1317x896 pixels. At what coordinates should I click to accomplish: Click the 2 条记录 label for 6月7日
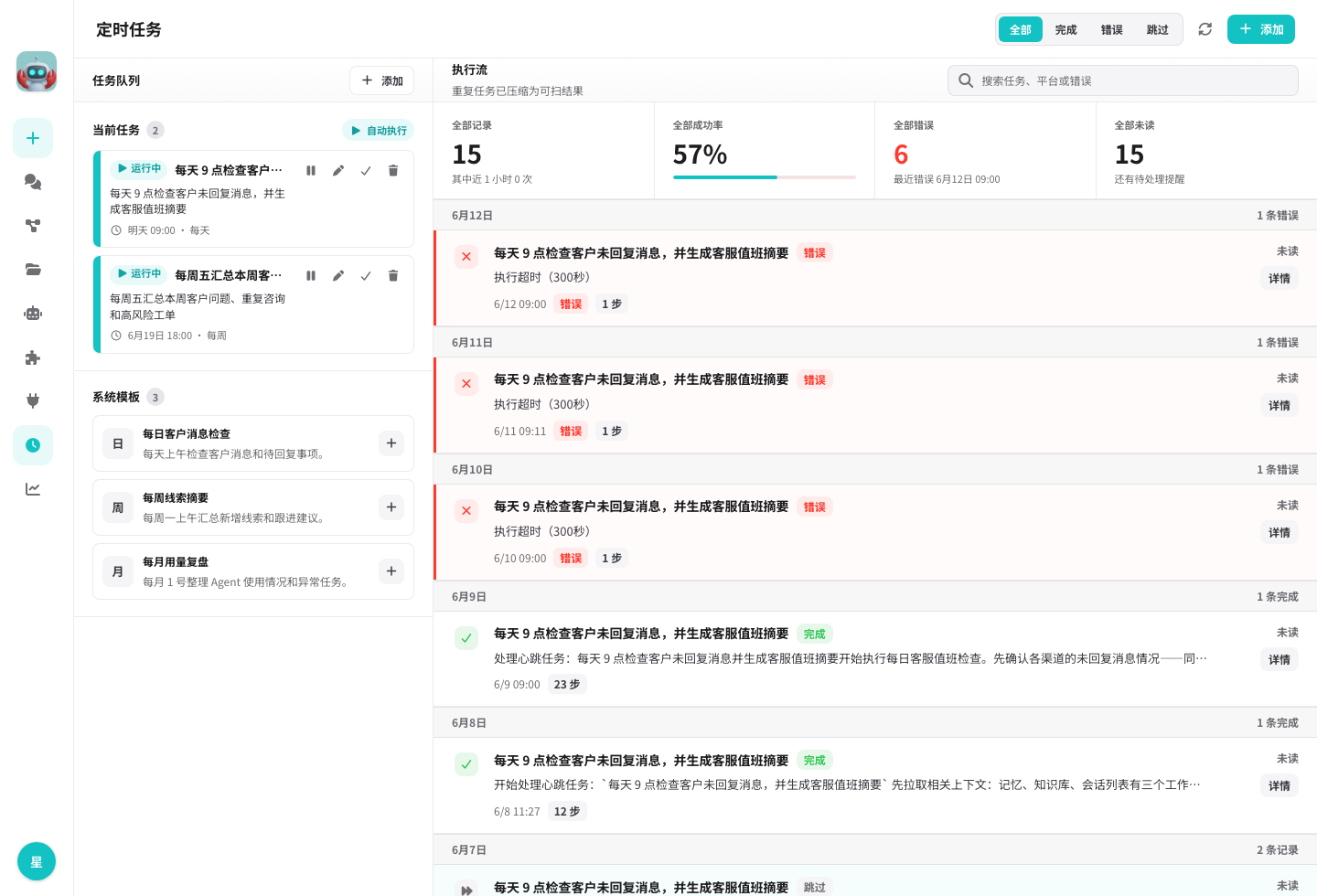click(1278, 850)
